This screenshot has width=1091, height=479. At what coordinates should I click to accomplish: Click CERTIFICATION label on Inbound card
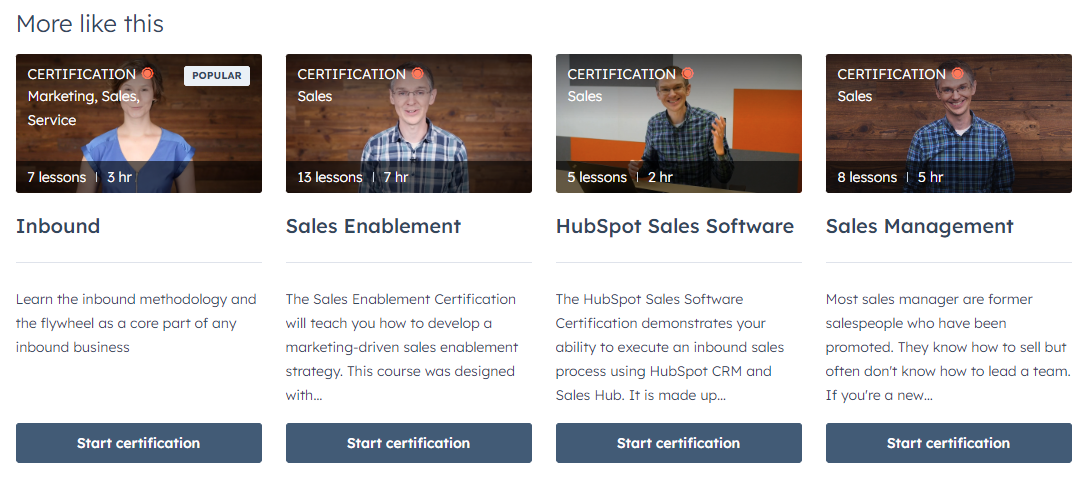click(x=81, y=74)
